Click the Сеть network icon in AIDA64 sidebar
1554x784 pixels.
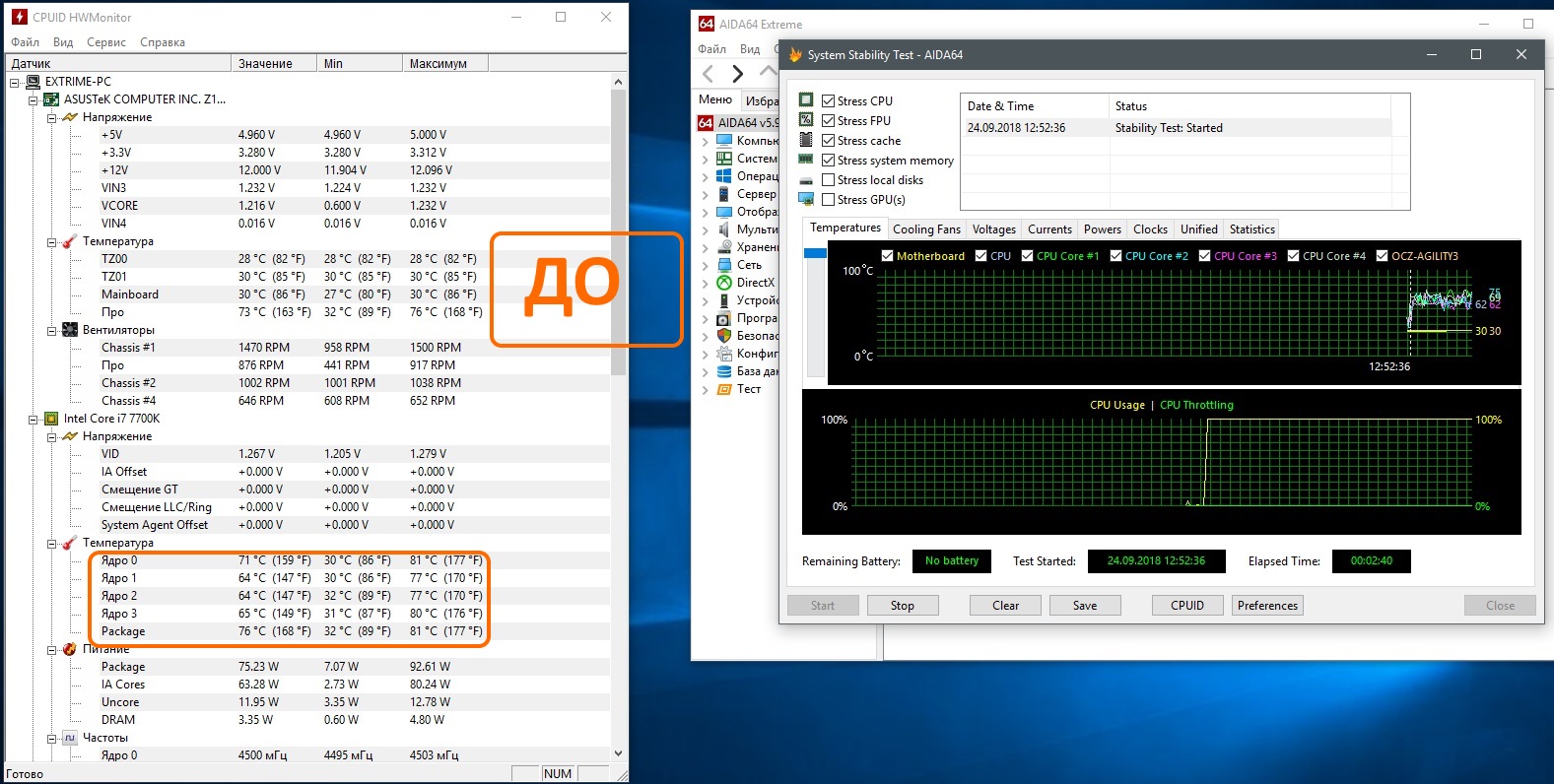tap(724, 265)
